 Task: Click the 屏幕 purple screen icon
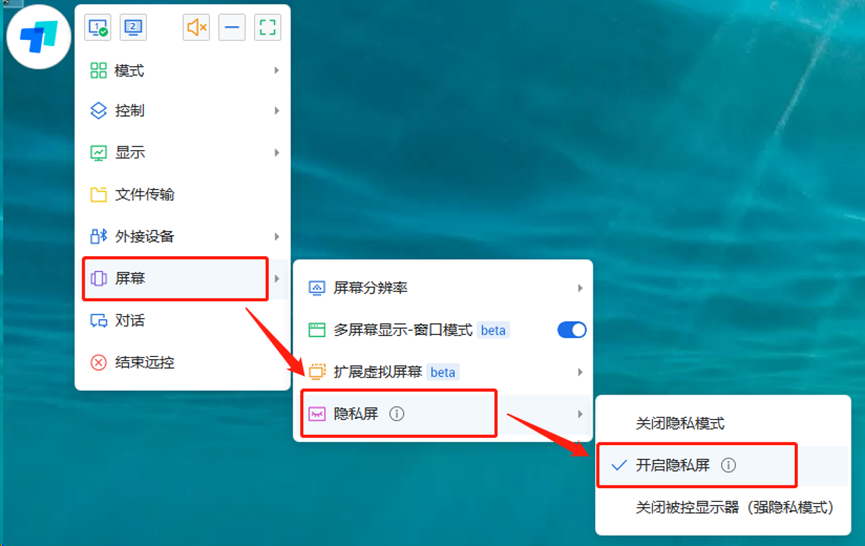(x=98, y=279)
